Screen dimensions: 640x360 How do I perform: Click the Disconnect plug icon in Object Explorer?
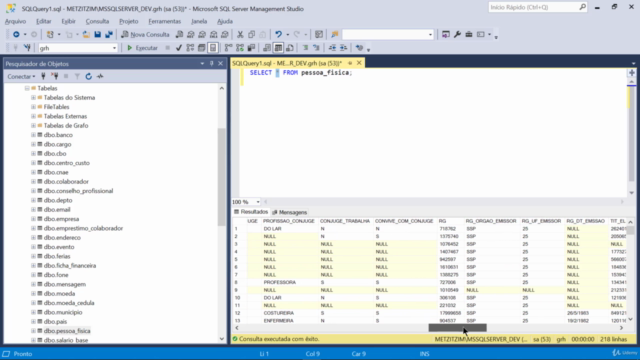[x=54, y=76]
